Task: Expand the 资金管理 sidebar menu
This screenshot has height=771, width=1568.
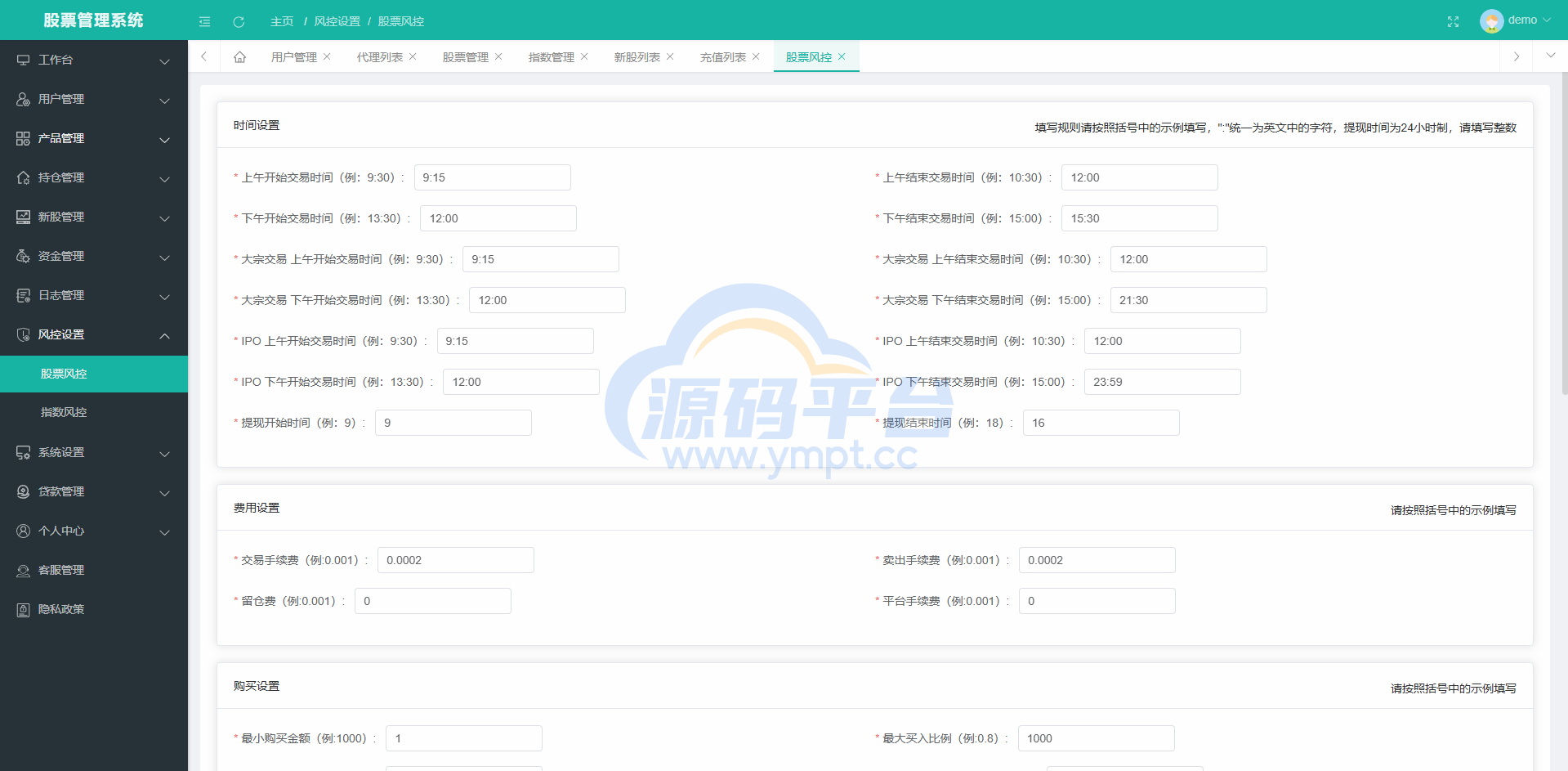Action: click(94, 256)
